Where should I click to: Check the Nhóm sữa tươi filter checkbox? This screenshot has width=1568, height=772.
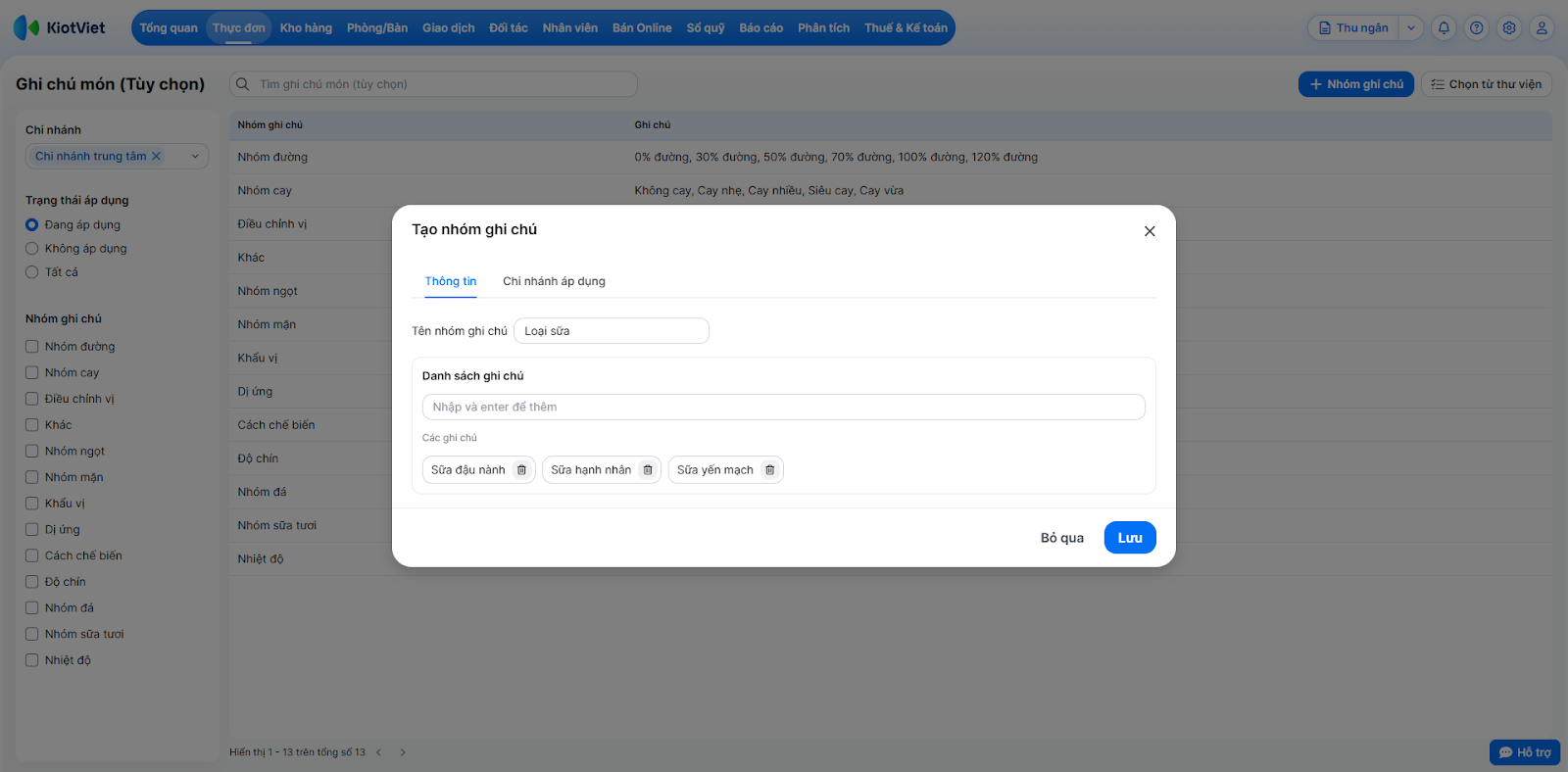(32, 634)
